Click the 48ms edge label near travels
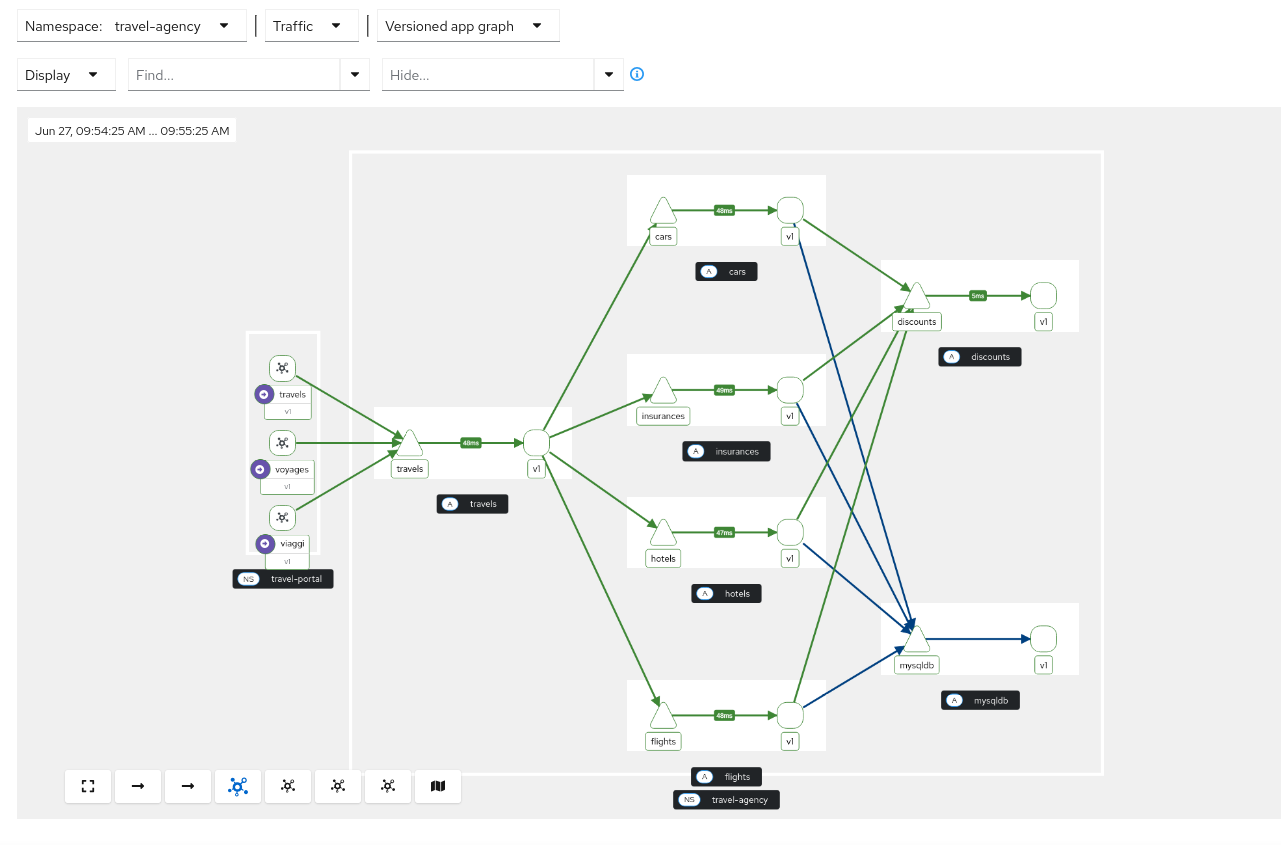 469,440
